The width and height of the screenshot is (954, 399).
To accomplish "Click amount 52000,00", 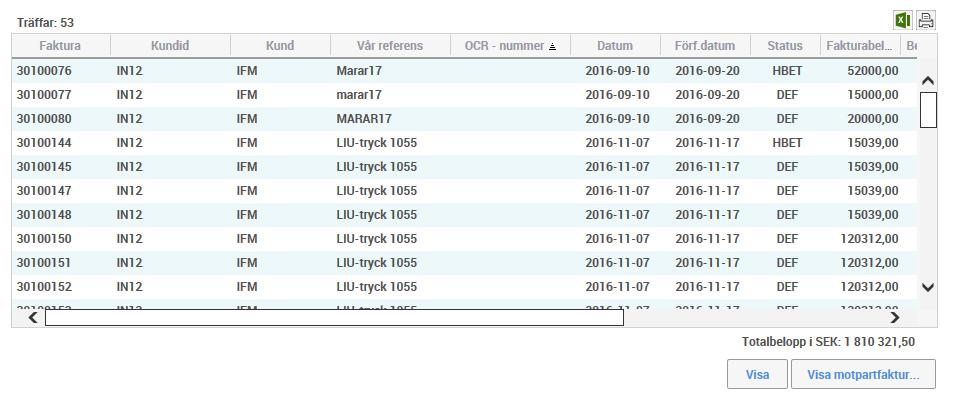I will [872, 71].
